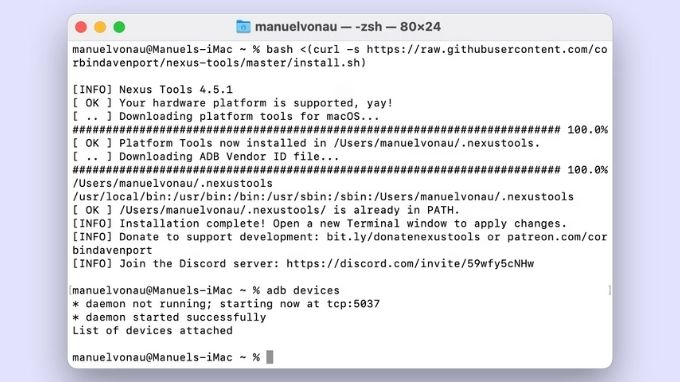
Task: Click the '[INFO] Nexus Tools 4.5.1' line
Action: pos(153,90)
